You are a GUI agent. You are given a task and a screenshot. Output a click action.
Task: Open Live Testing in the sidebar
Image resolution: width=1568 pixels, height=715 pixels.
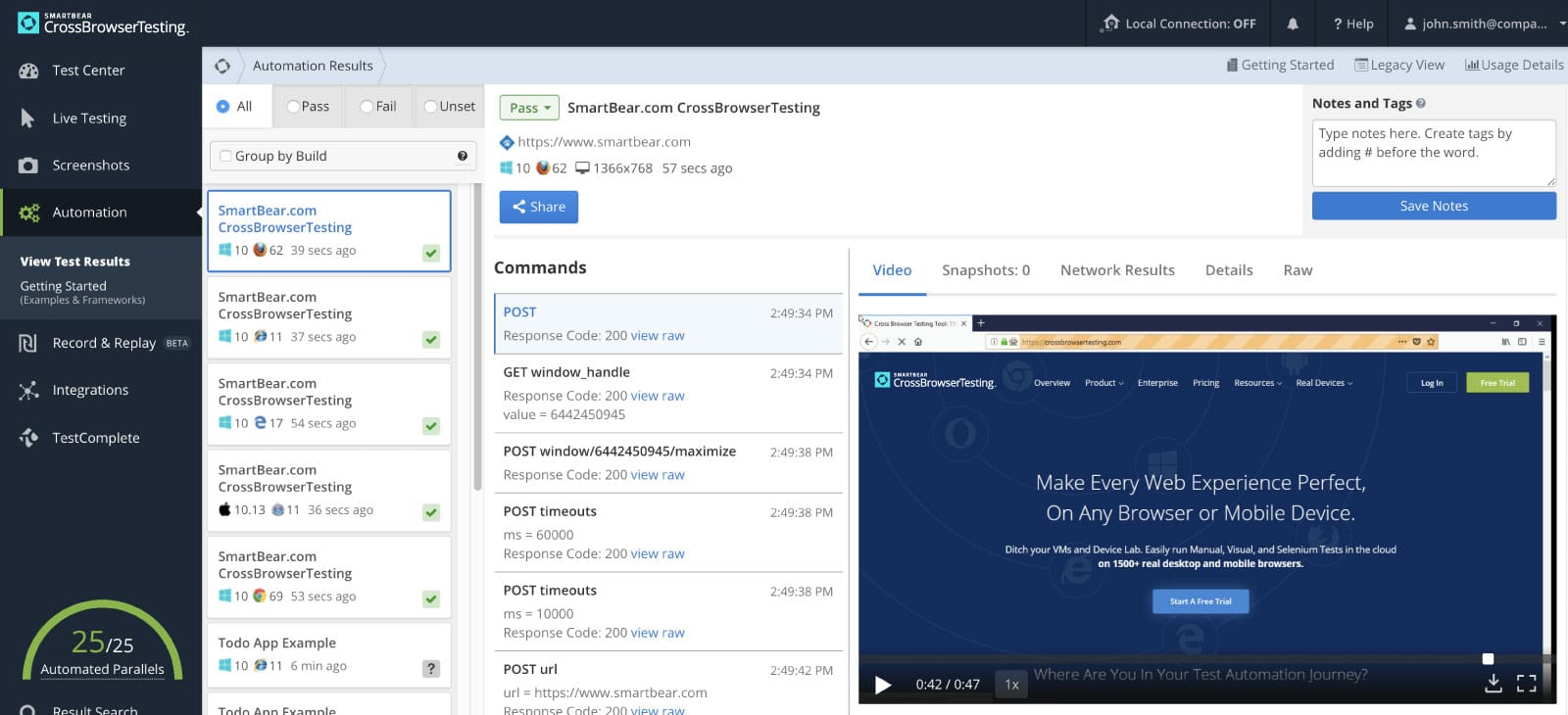[x=89, y=119]
